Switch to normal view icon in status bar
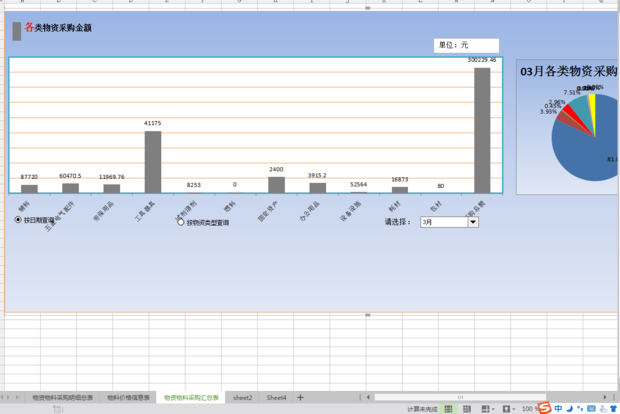 449,409
